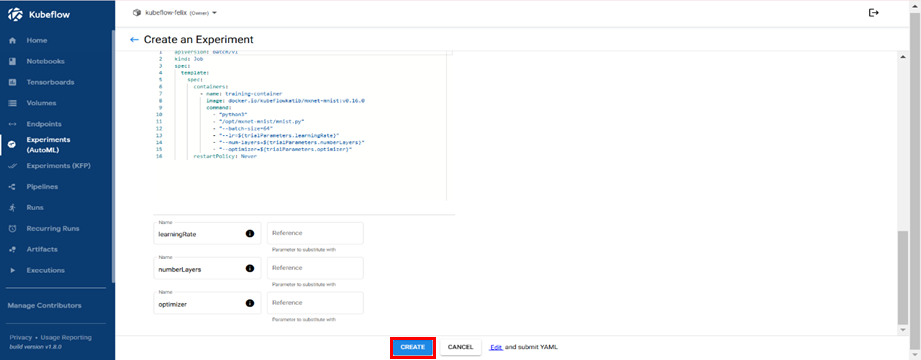Click the Artifacts sidebar icon
This screenshot has width=921, height=360.
tap(12, 250)
